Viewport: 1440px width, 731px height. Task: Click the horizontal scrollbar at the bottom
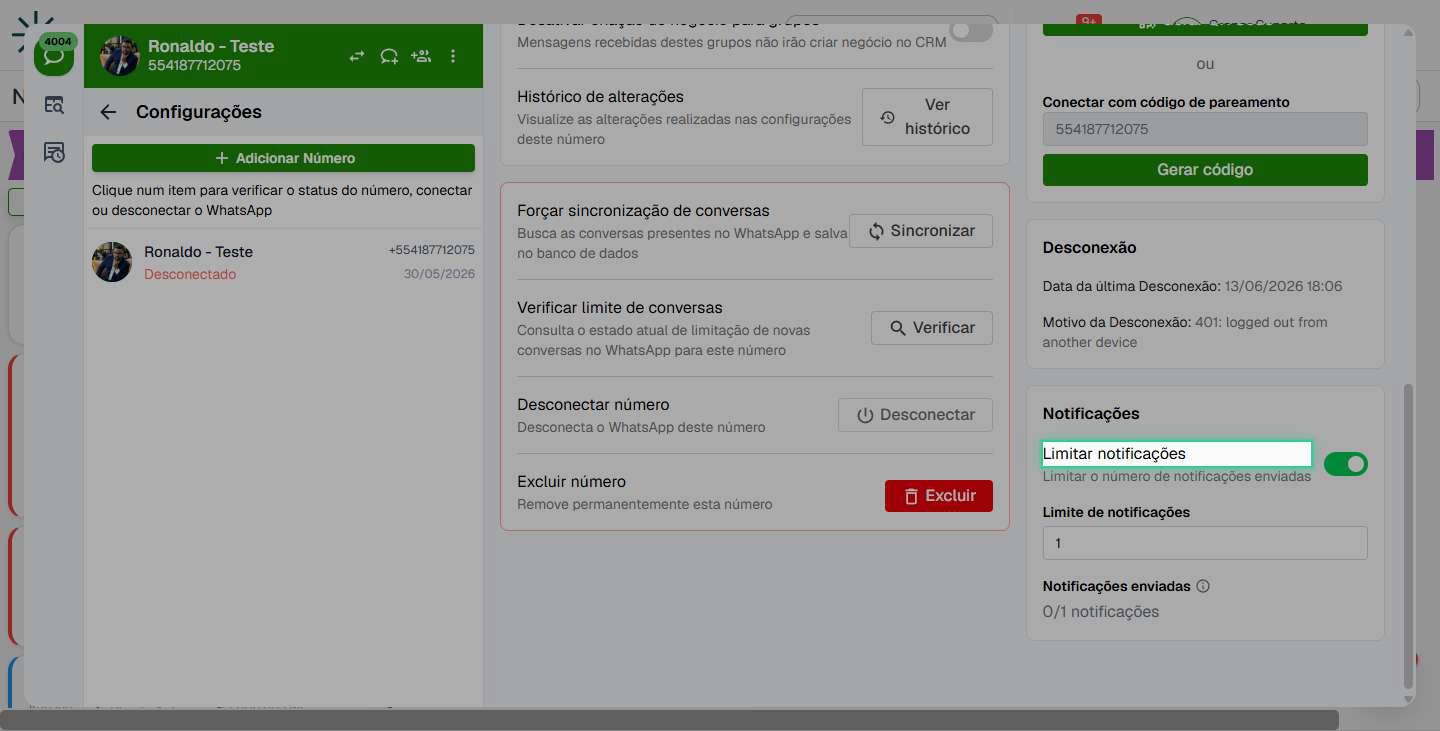pyautogui.click(x=670, y=720)
